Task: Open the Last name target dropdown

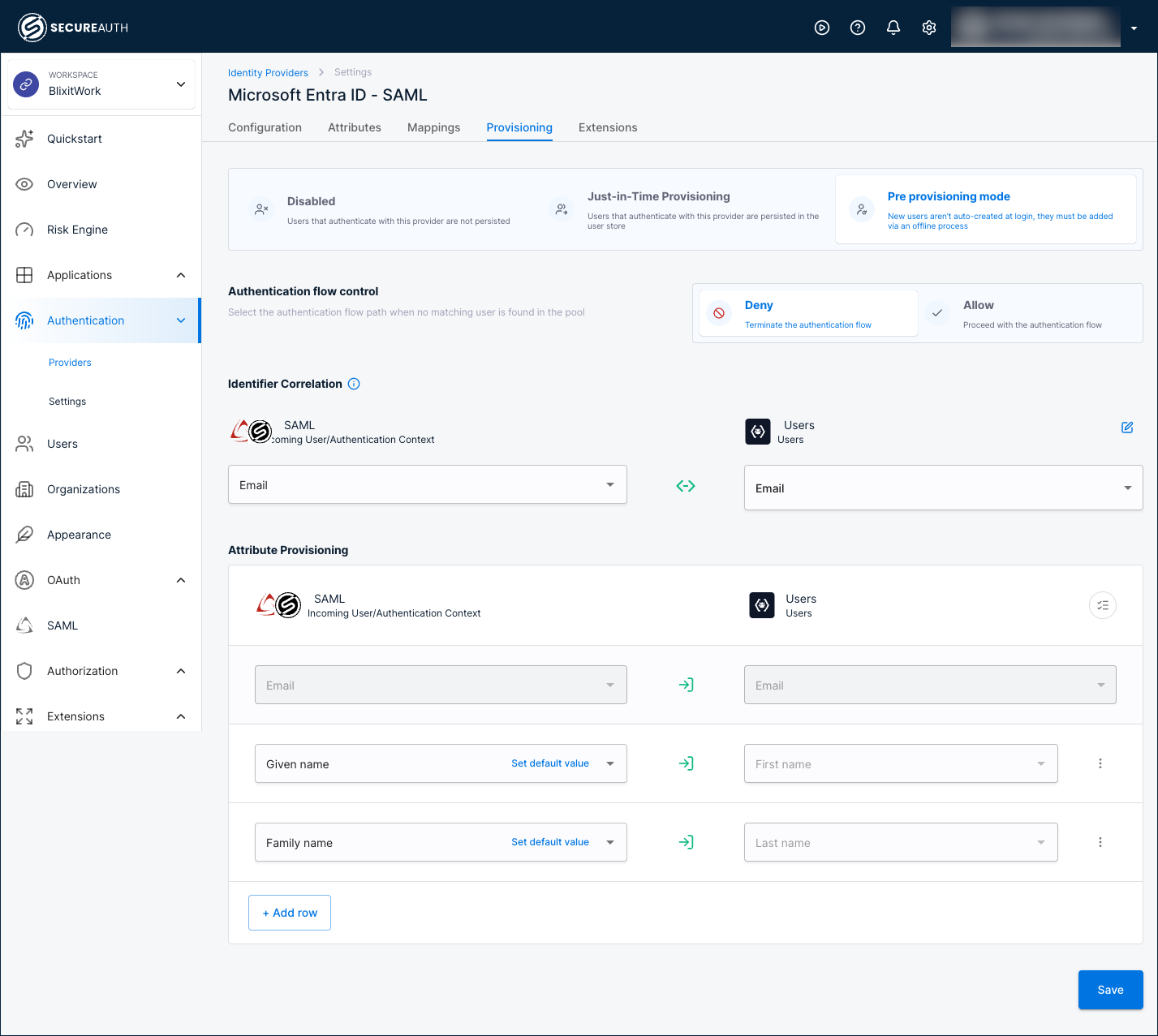Action: click(901, 842)
